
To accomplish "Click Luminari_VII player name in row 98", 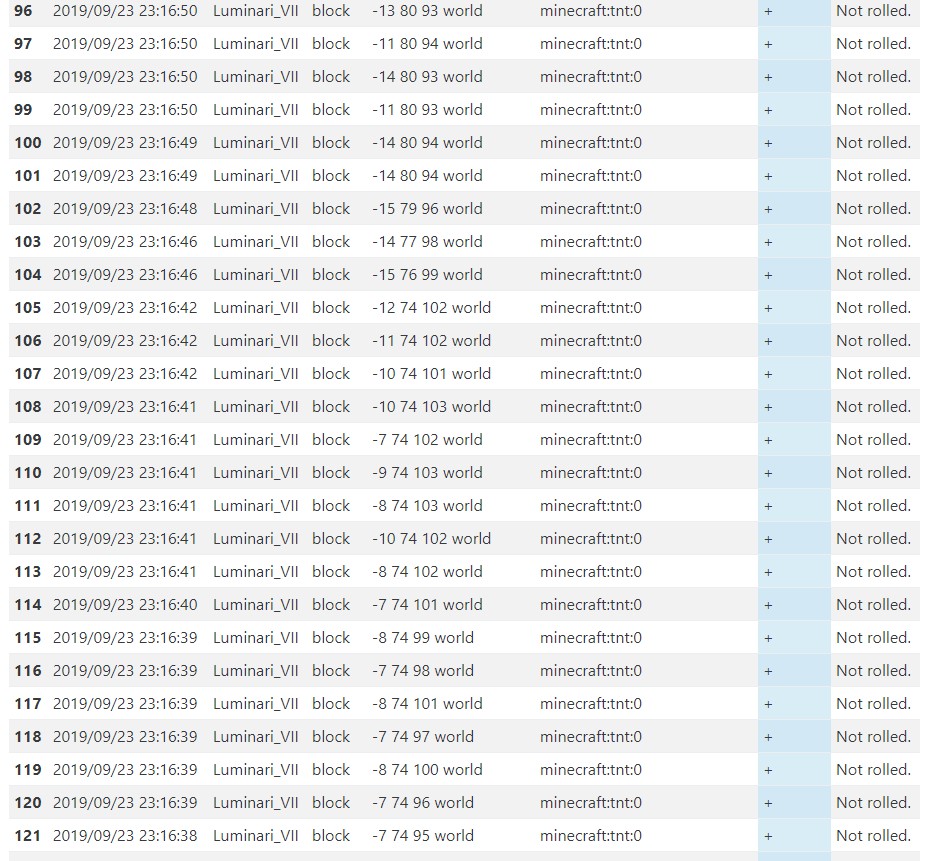I will coord(255,77).
